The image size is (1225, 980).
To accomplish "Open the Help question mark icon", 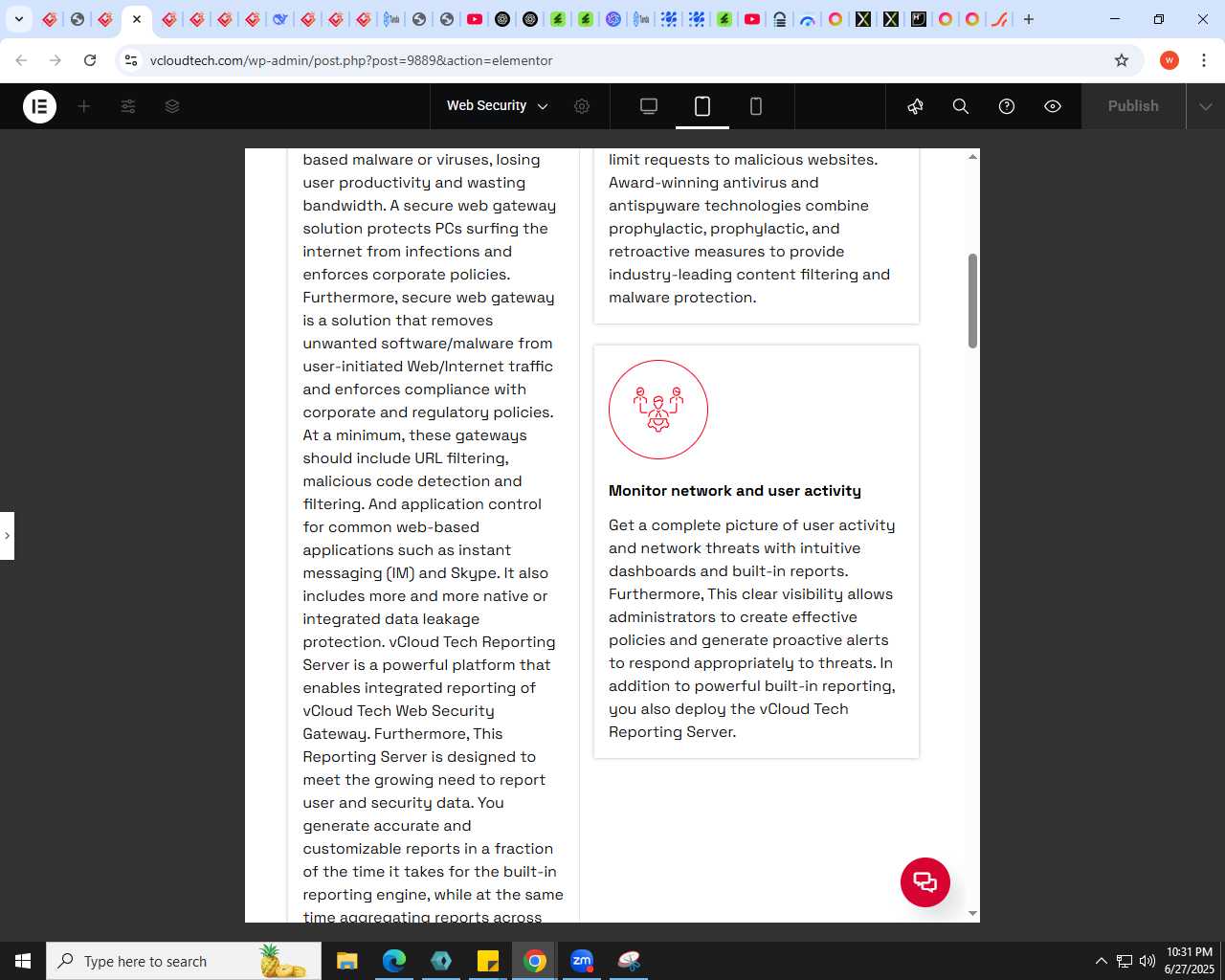I will click(x=1007, y=106).
